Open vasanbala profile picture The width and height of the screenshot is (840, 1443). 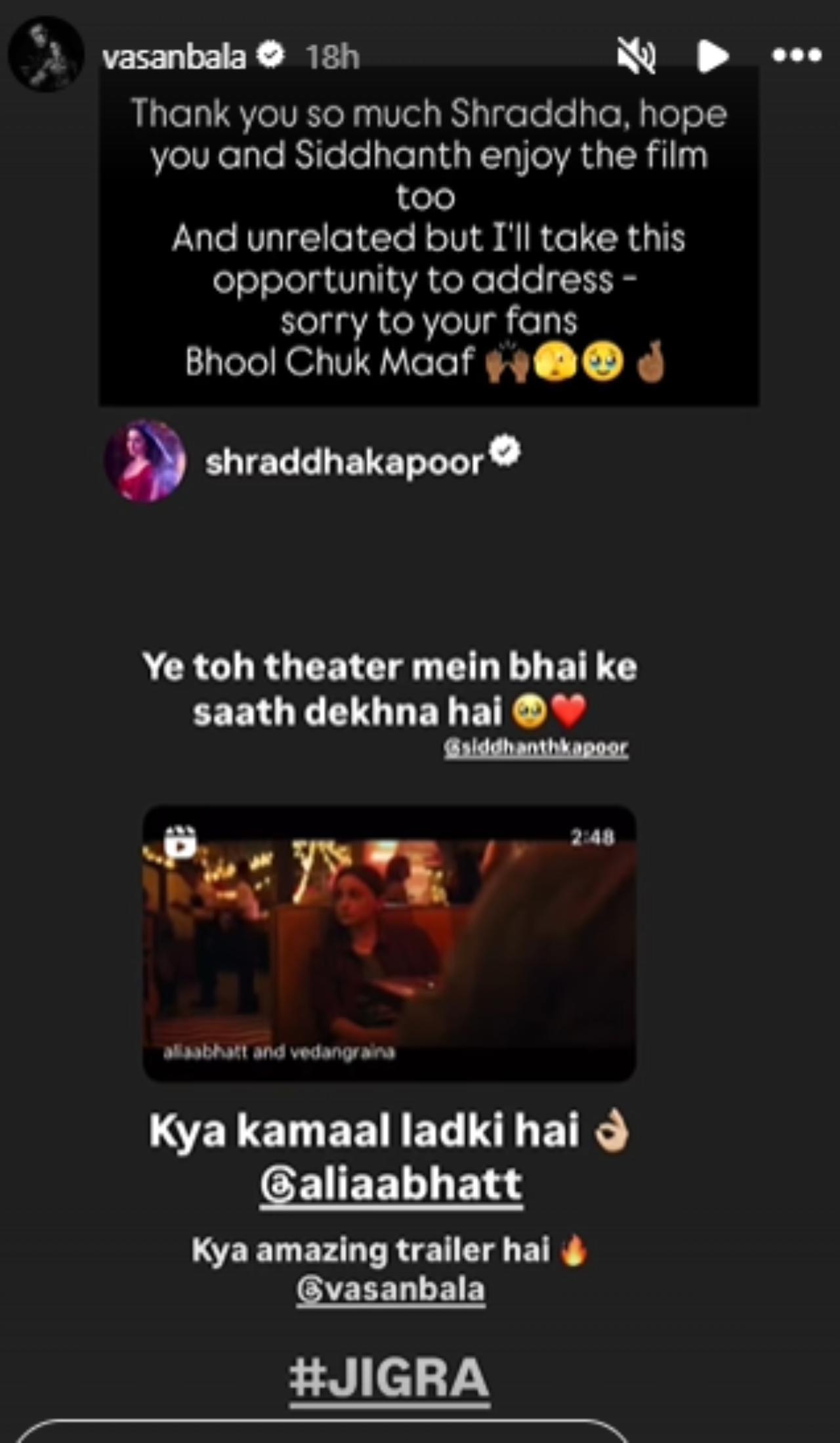[x=46, y=54]
